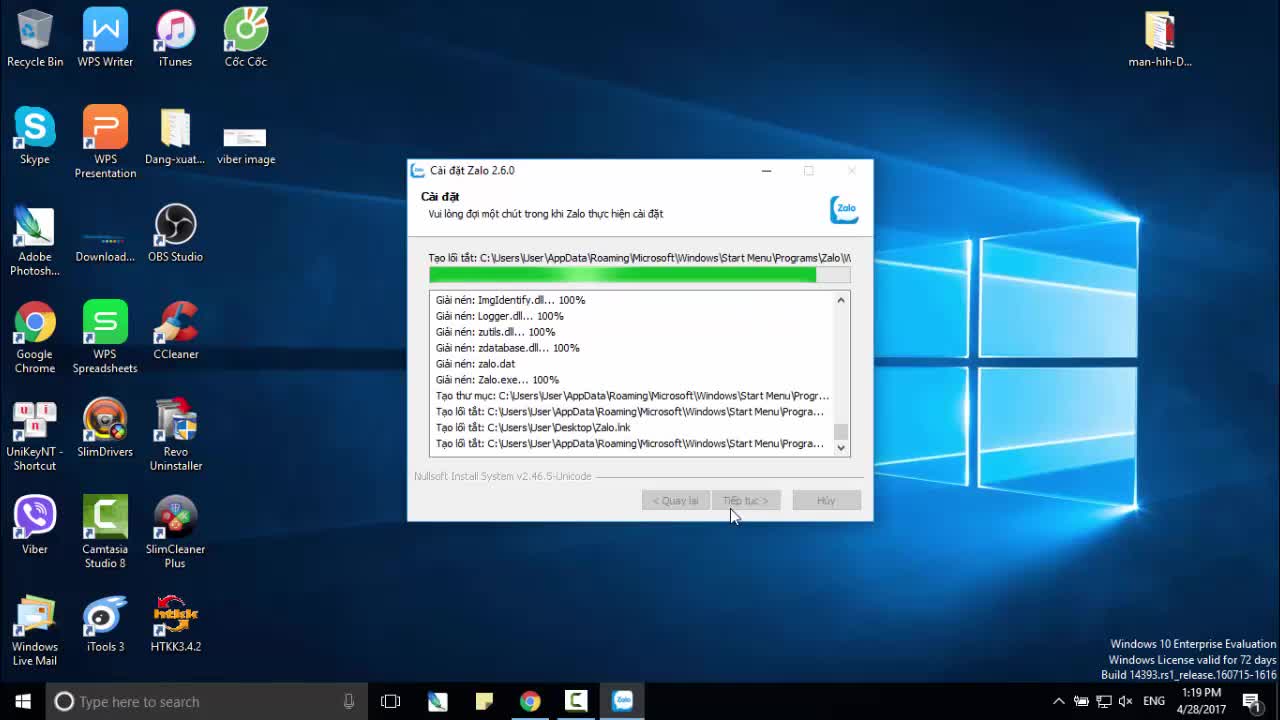The image size is (1280, 720).
Task: Click the Zalo logo in the installer header
Action: [x=844, y=210]
